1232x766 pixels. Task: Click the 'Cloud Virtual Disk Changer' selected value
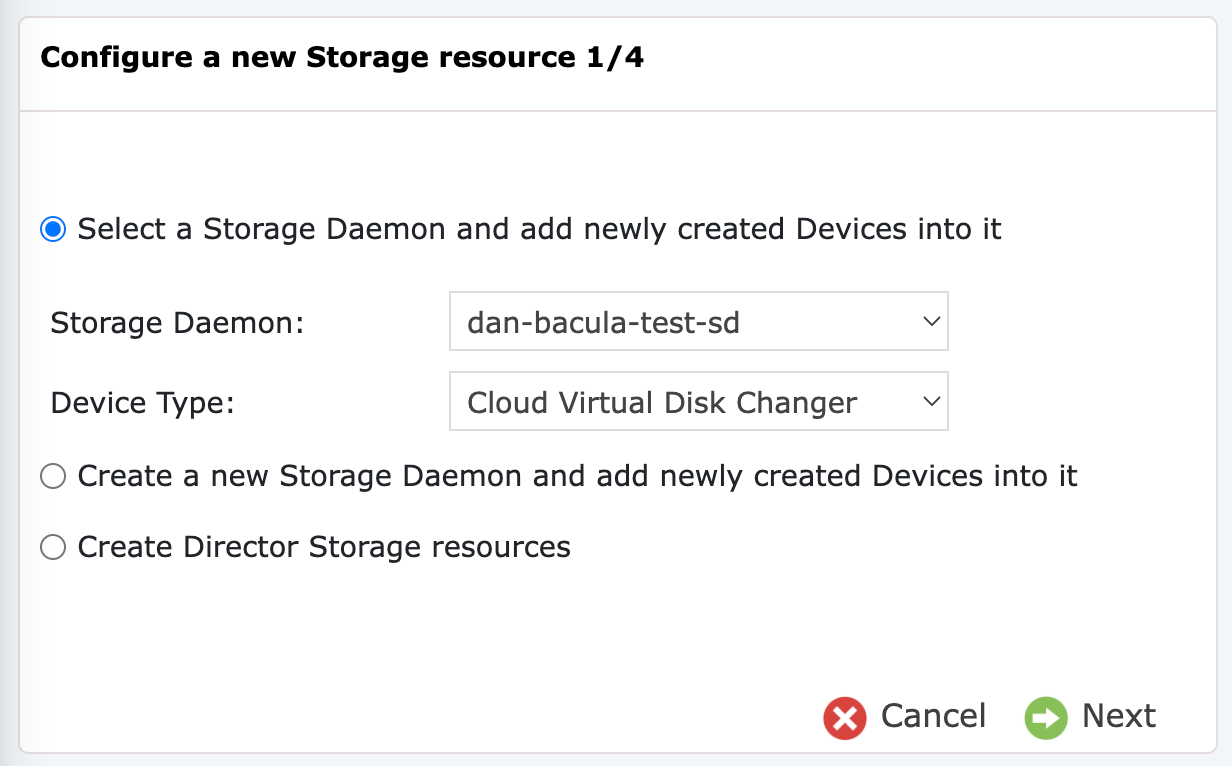(x=662, y=403)
